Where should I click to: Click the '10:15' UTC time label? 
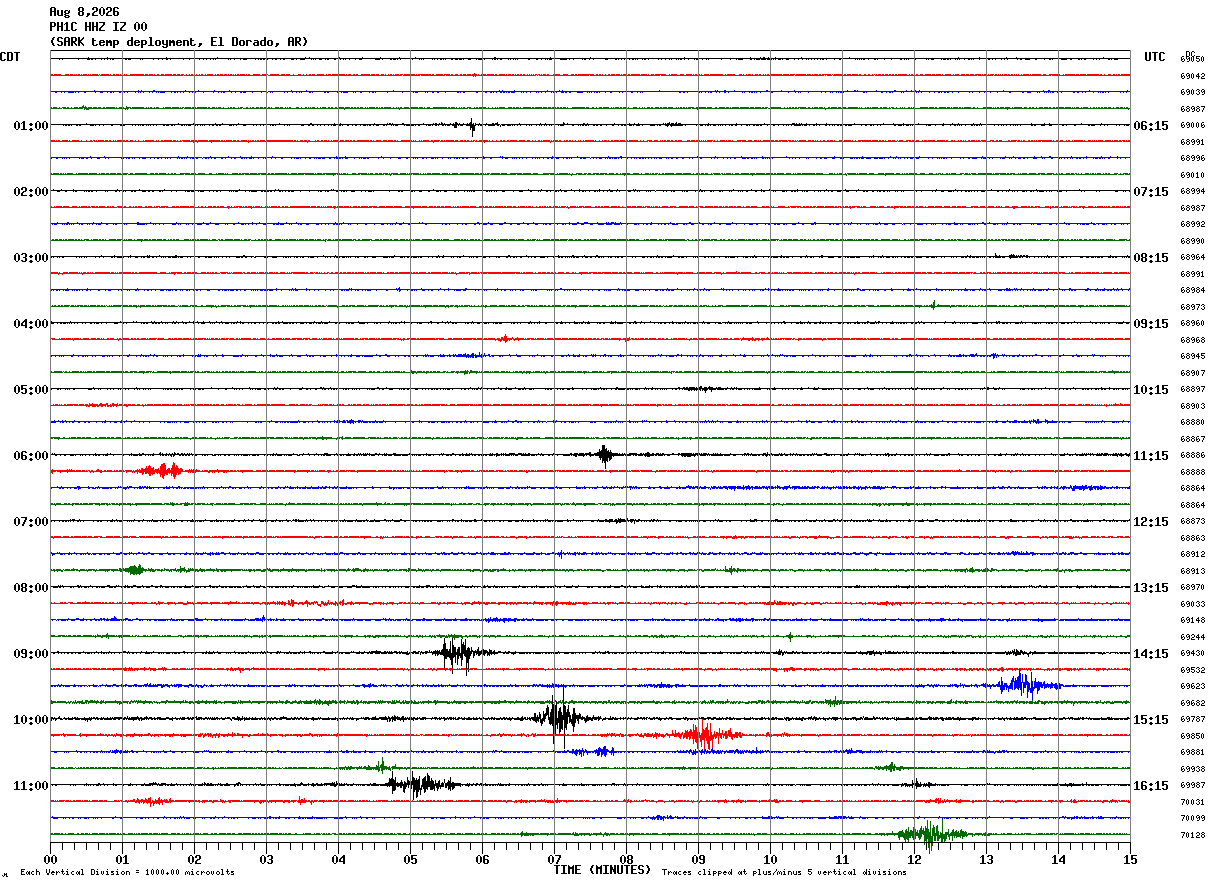(x=1151, y=390)
